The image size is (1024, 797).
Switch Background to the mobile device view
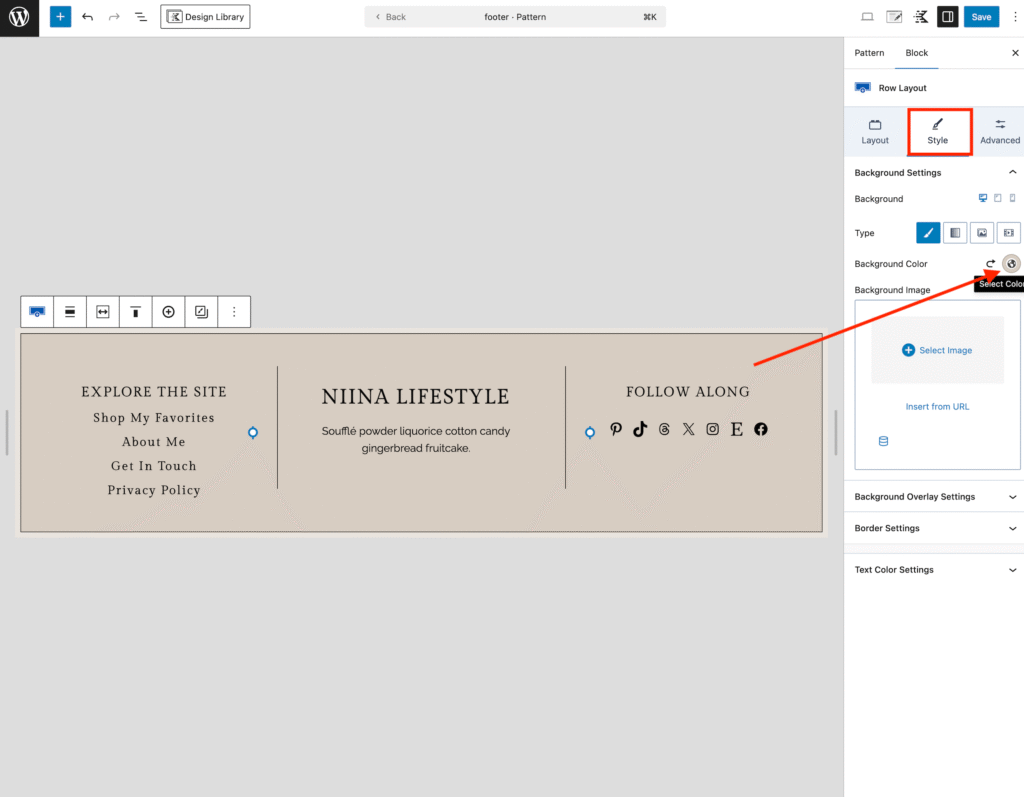(x=1012, y=199)
